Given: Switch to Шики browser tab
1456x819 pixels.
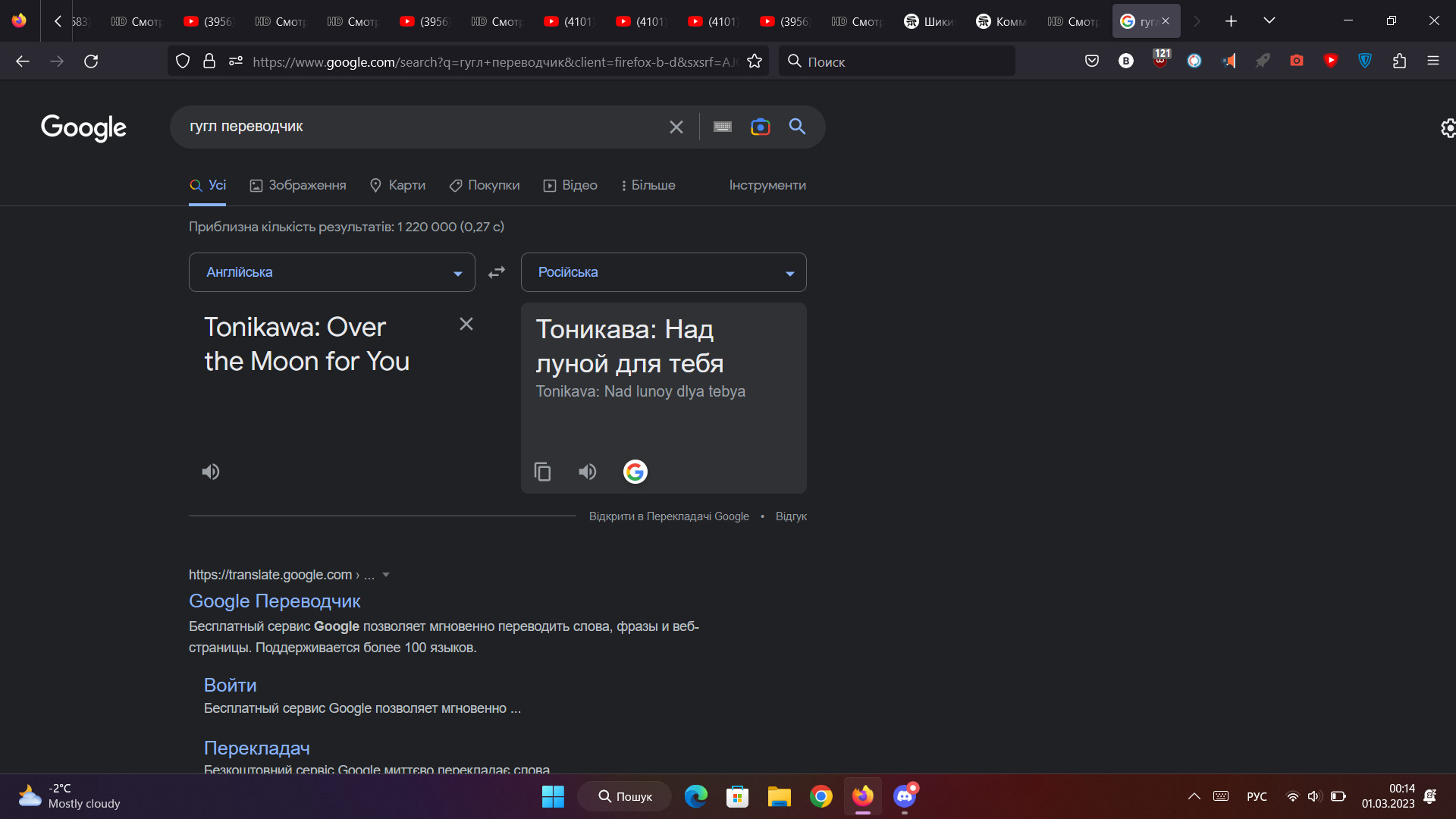Looking at the screenshot, I should point(930,21).
